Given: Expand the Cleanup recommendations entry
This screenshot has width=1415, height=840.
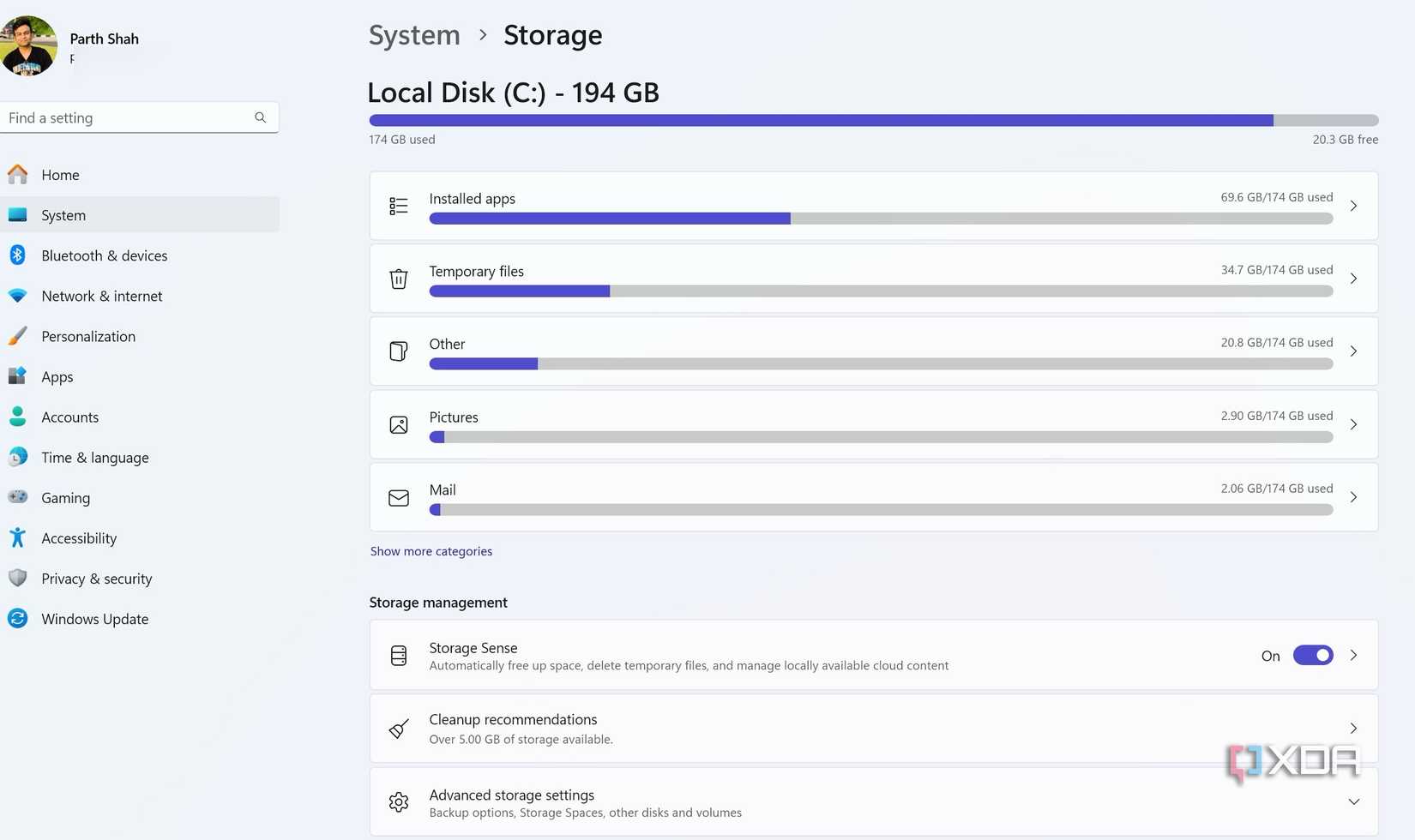Looking at the screenshot, I should click(1353, 728).
